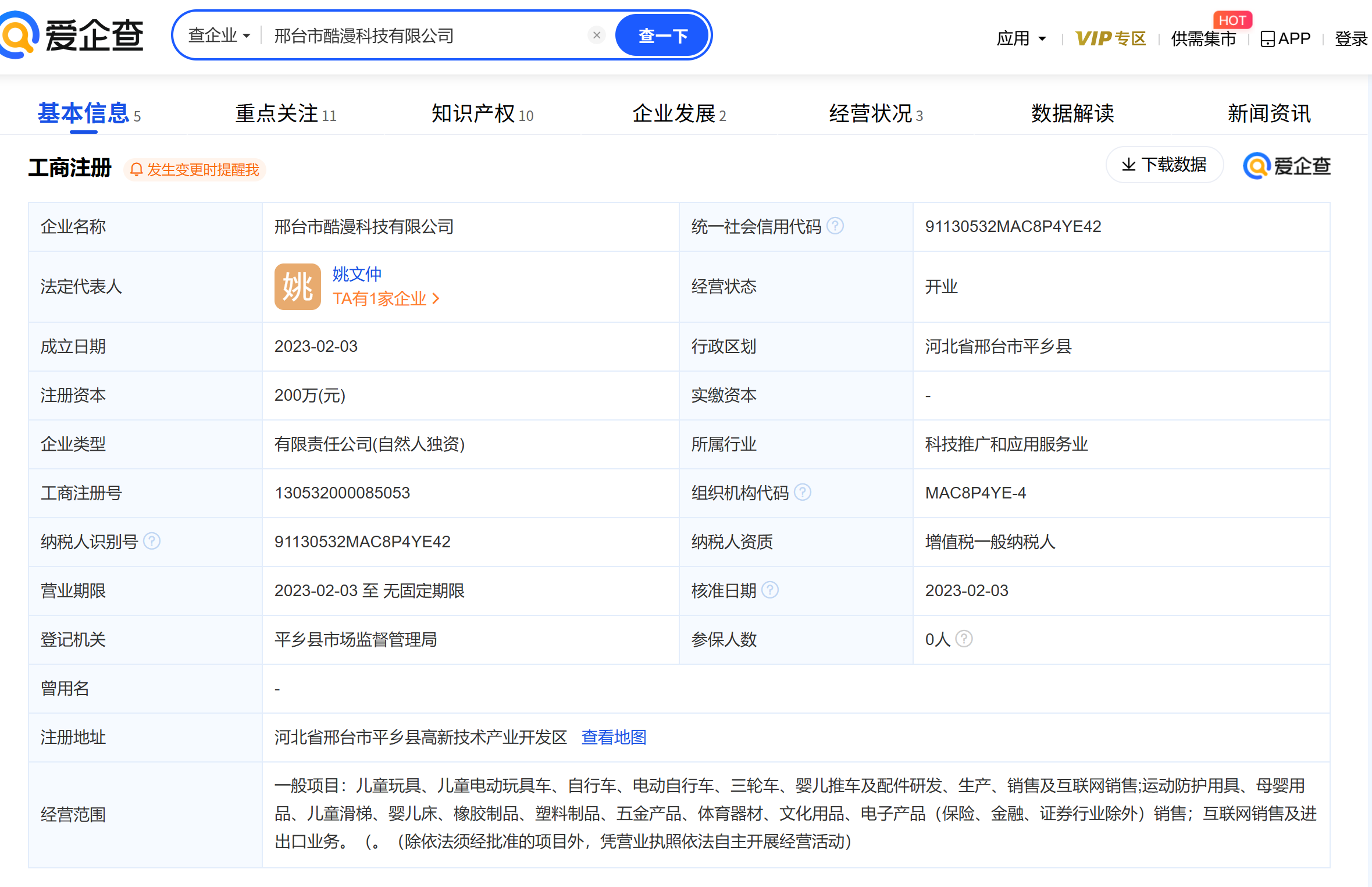
Task: Clear the search box with the X icon
Action: click(596, 35)
